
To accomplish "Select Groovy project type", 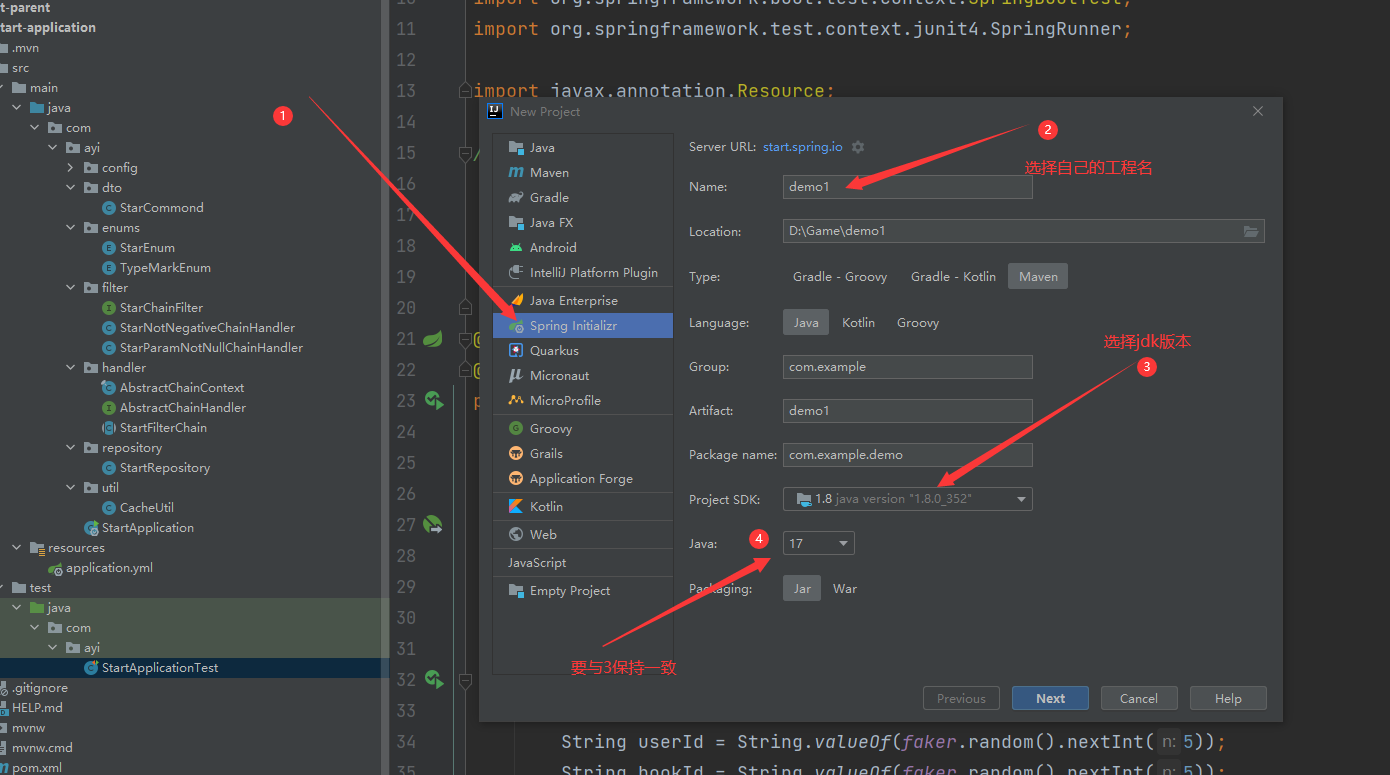I will click(583, 428).
